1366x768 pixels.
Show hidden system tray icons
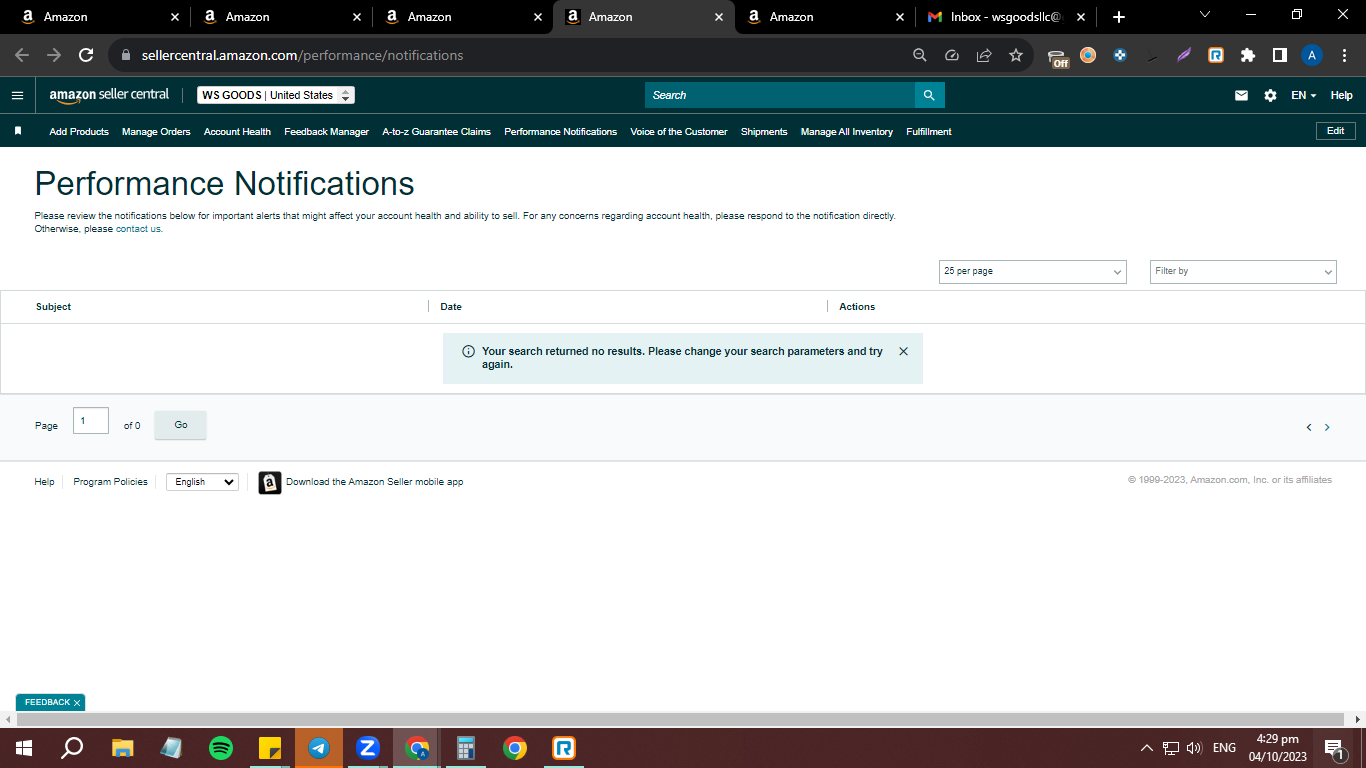pos(1146,748)
